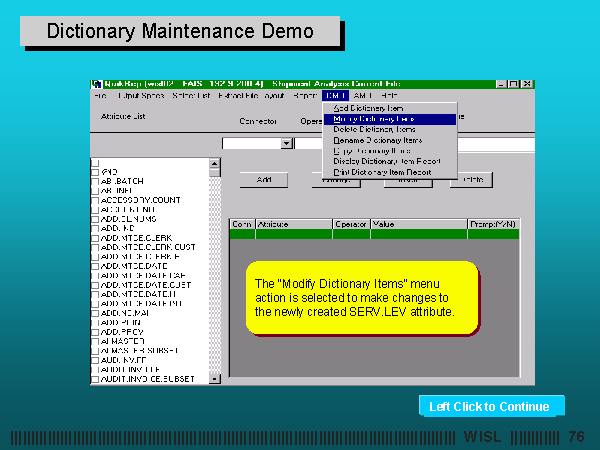Select Modify Dictionary Items menu entry
Image resolution: width=600 pixels, height=450 pixels.
390,119
